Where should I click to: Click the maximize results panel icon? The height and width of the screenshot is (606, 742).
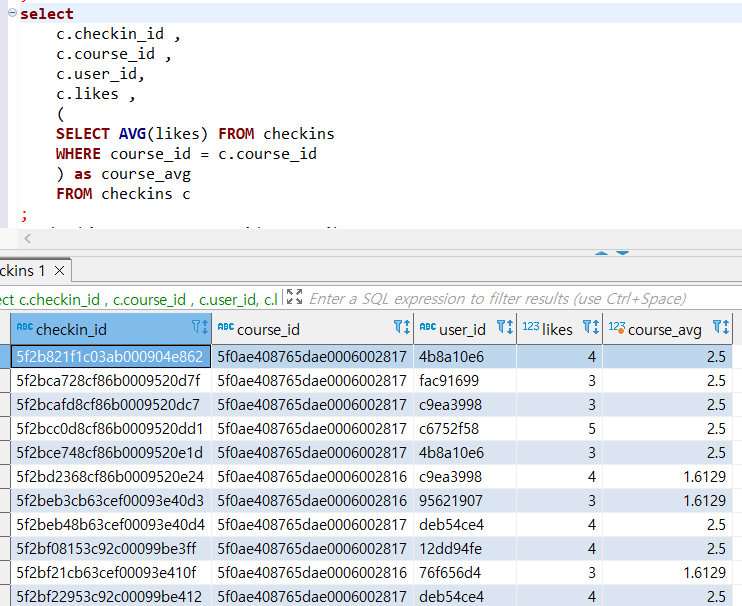click(x=294, y=297)
